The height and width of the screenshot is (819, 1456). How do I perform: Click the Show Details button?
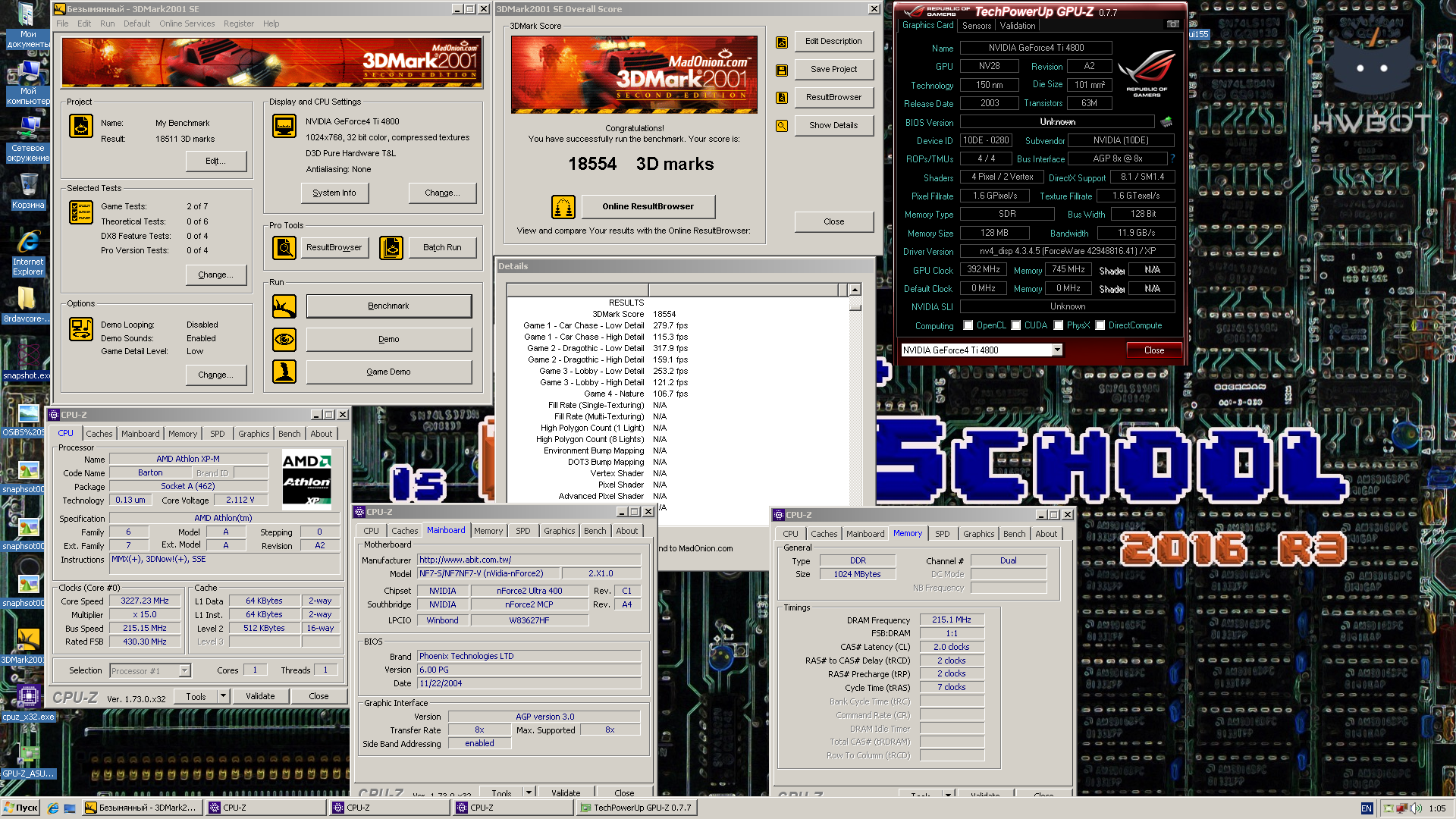[833, 126]
